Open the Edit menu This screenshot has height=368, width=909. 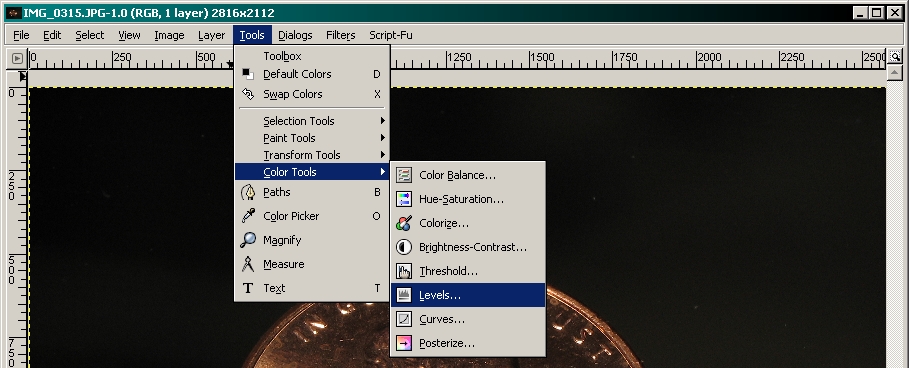[52, 35]
